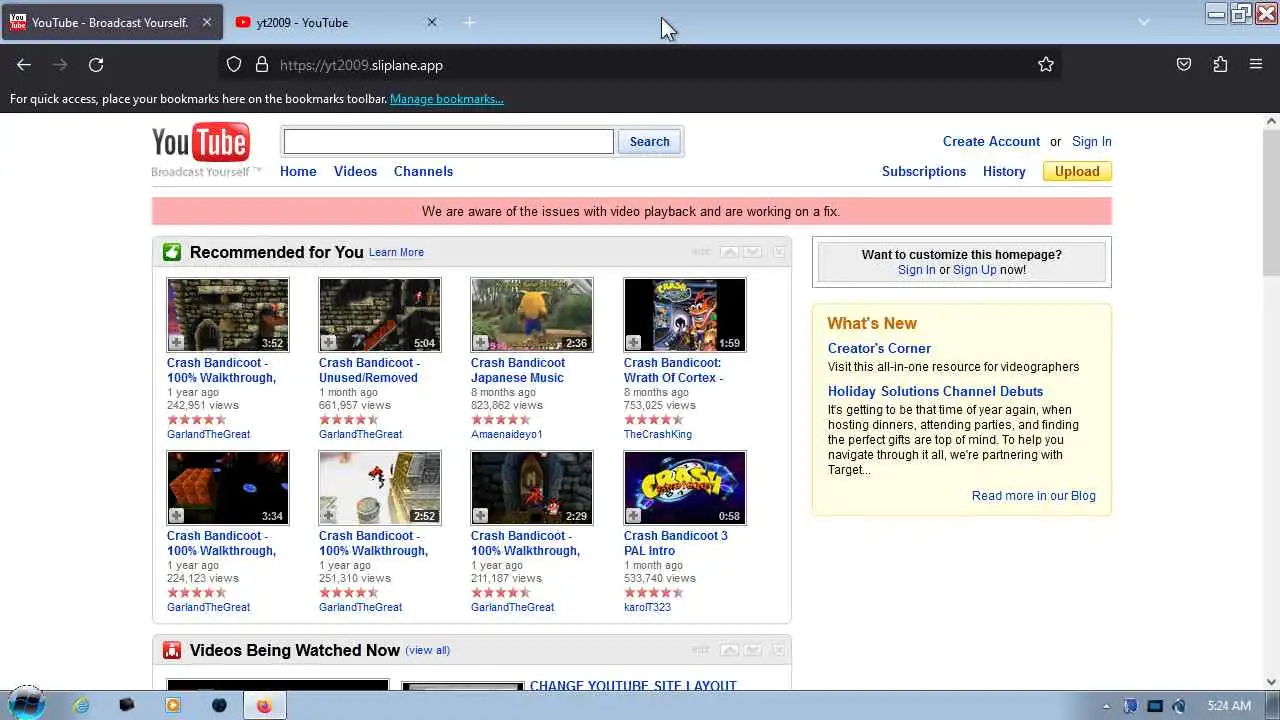Viewport: 1280px width, 720px height.
Task: Close the 'YouTube - Broadcast Yourself.' tab
Action: point(207,22)
